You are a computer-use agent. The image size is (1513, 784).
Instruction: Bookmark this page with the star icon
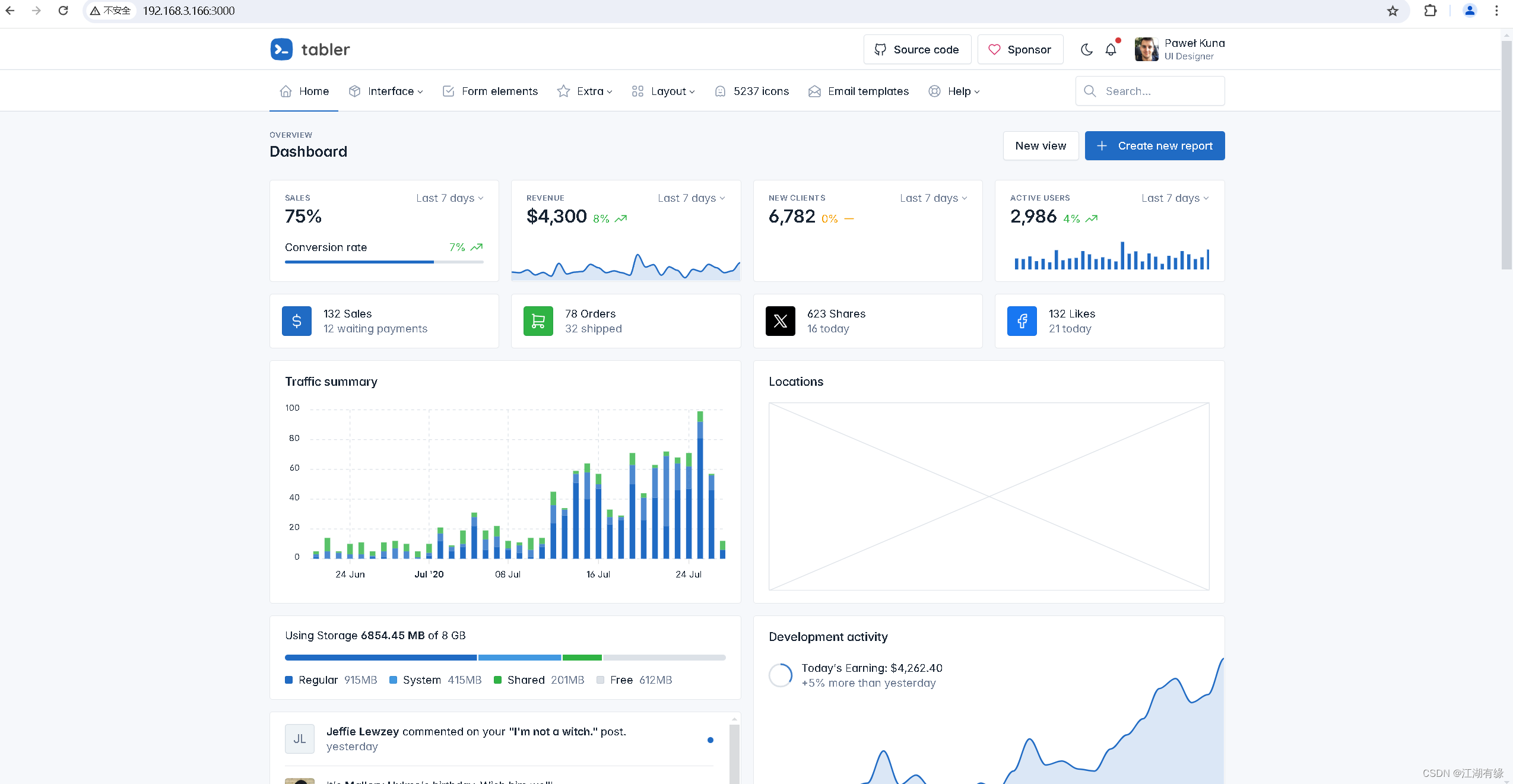pos(1393,11)
